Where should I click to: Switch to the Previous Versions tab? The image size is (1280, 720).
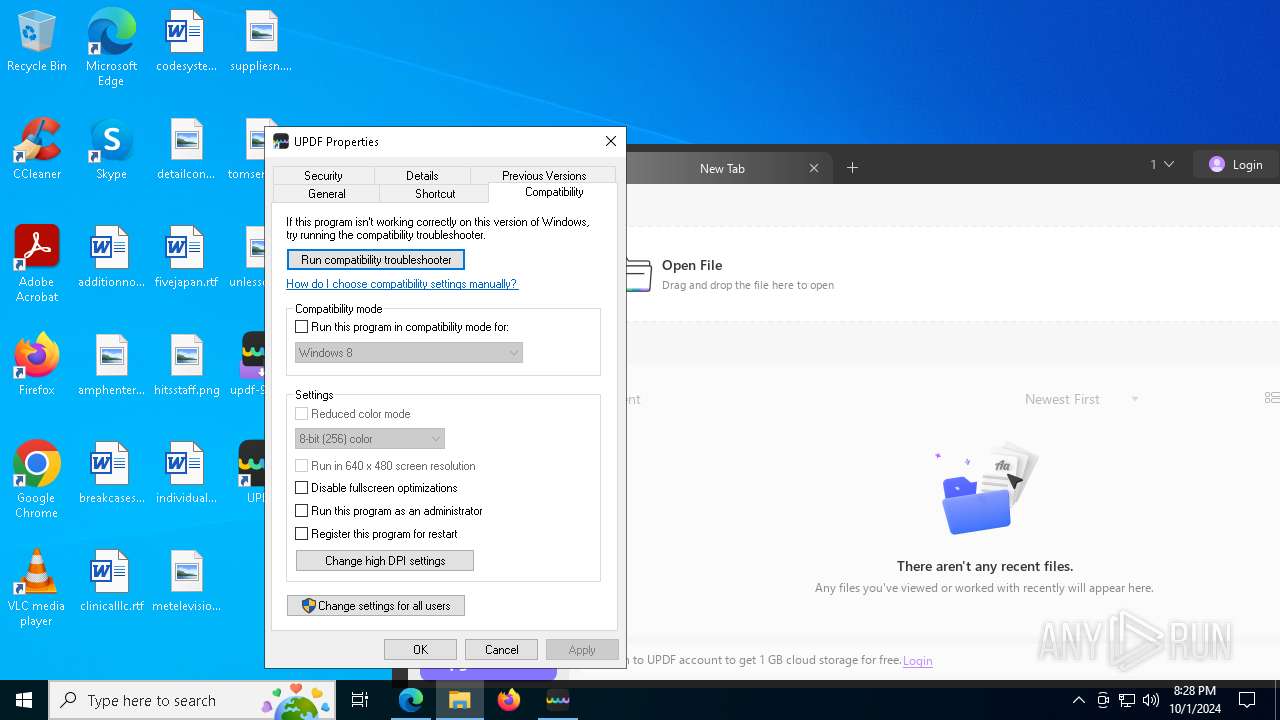point(544,176)
